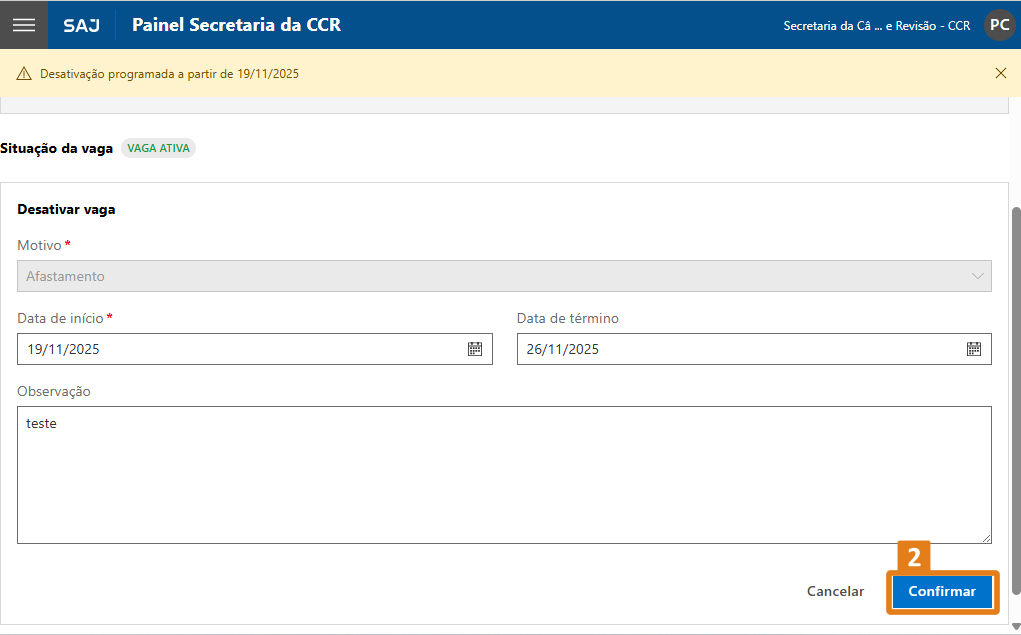Grab the Observação textarea resize handle
Image resolution: width=1021 pixels, height=635 pixels.
click(986, 538)
